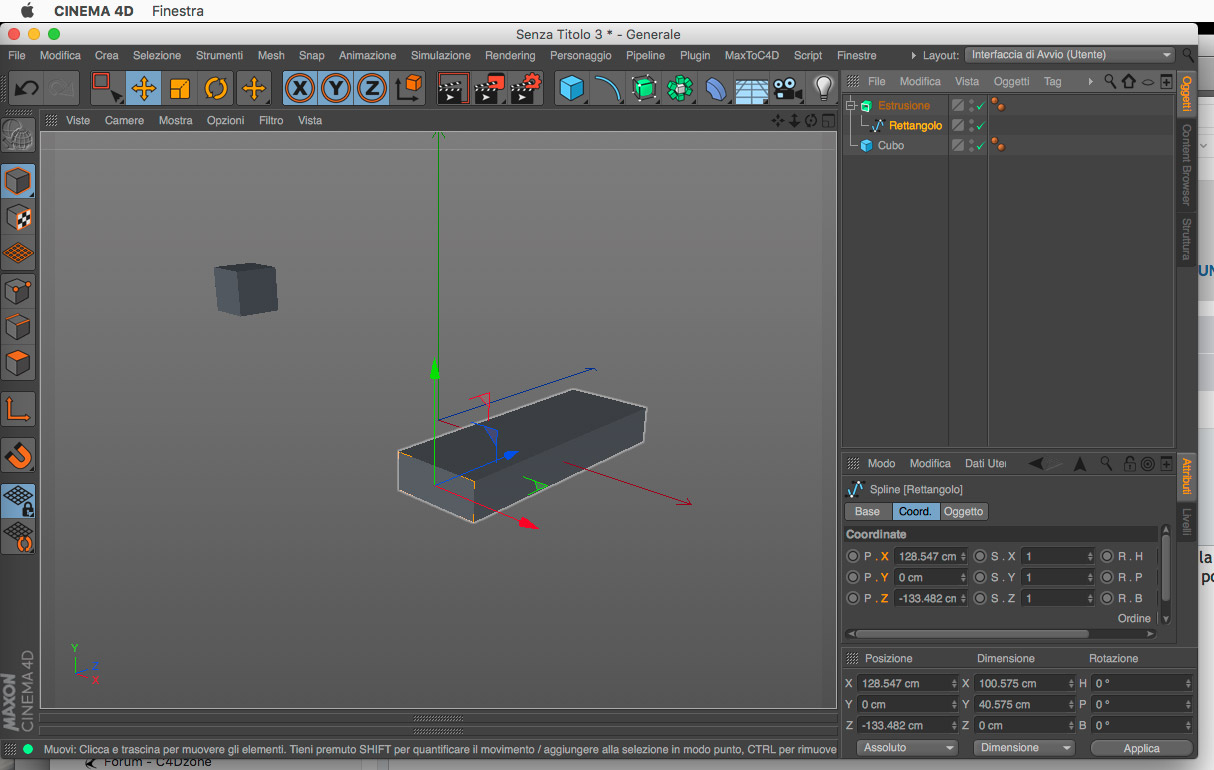The width and height of the screenshot is (1214, 770).
Task: Open the Finestra menu in macOS menu bar
Action: 178,11
